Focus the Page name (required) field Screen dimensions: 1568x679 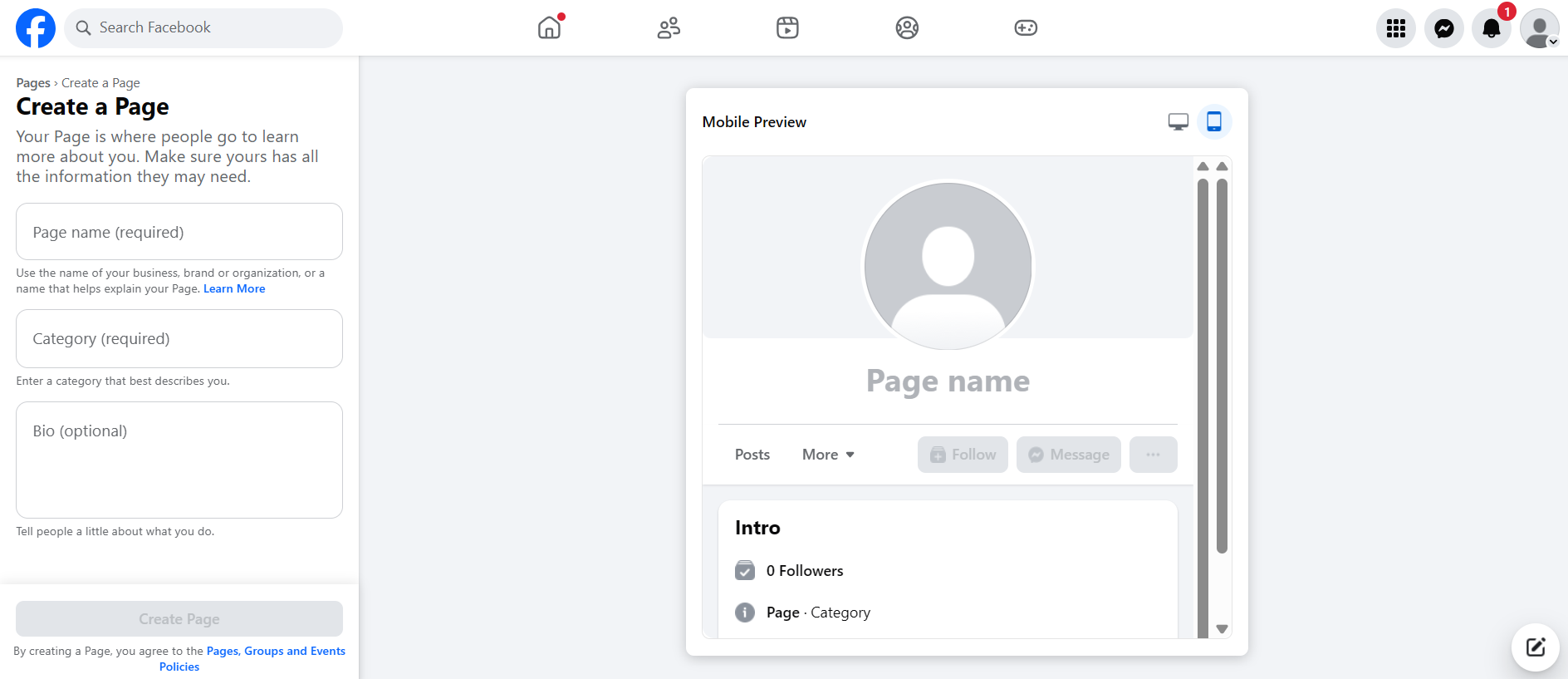point(179,232)
